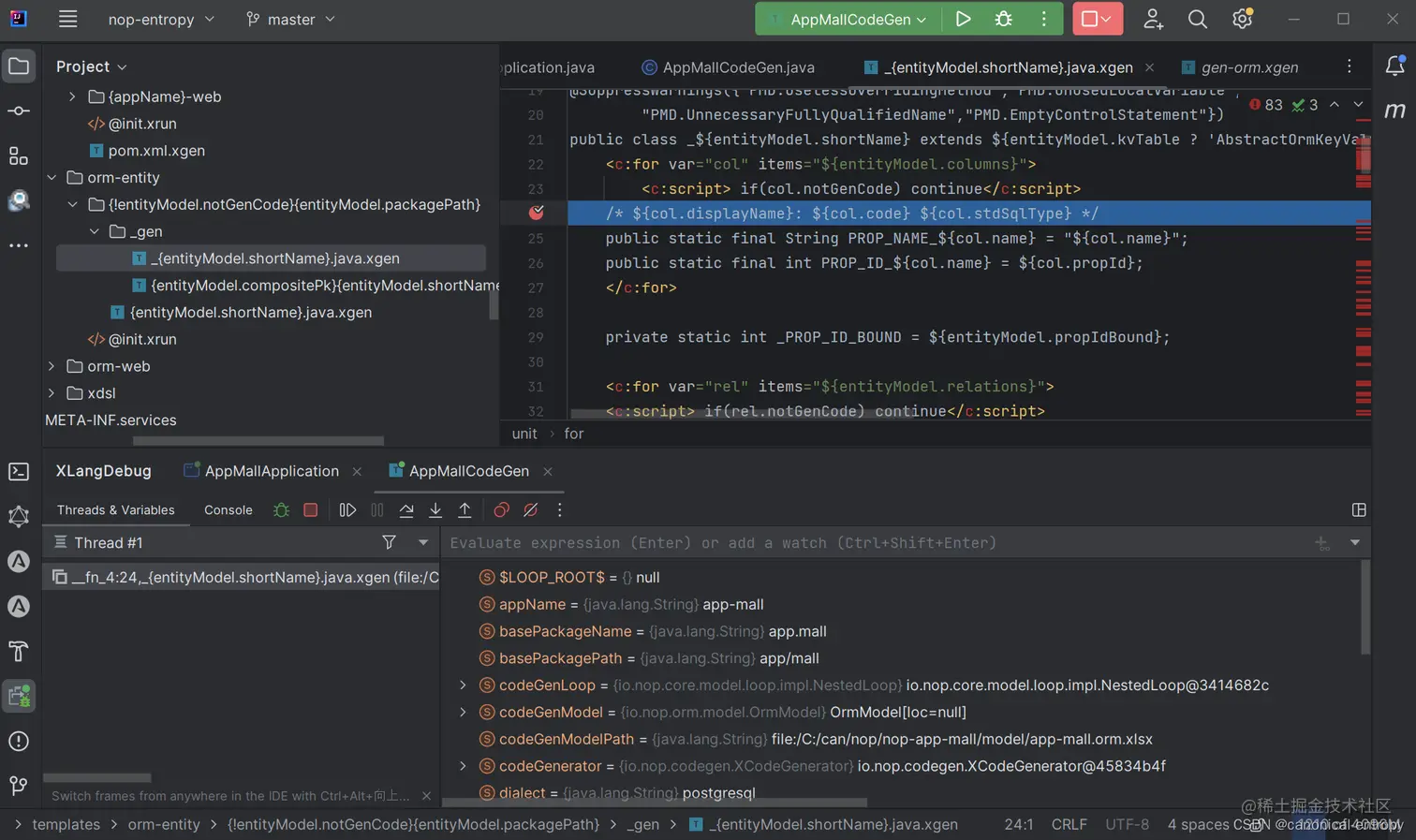Run AppMallCodeGen with the play button
Viewport: 1416px width, 840px height.
coord(963,19)
